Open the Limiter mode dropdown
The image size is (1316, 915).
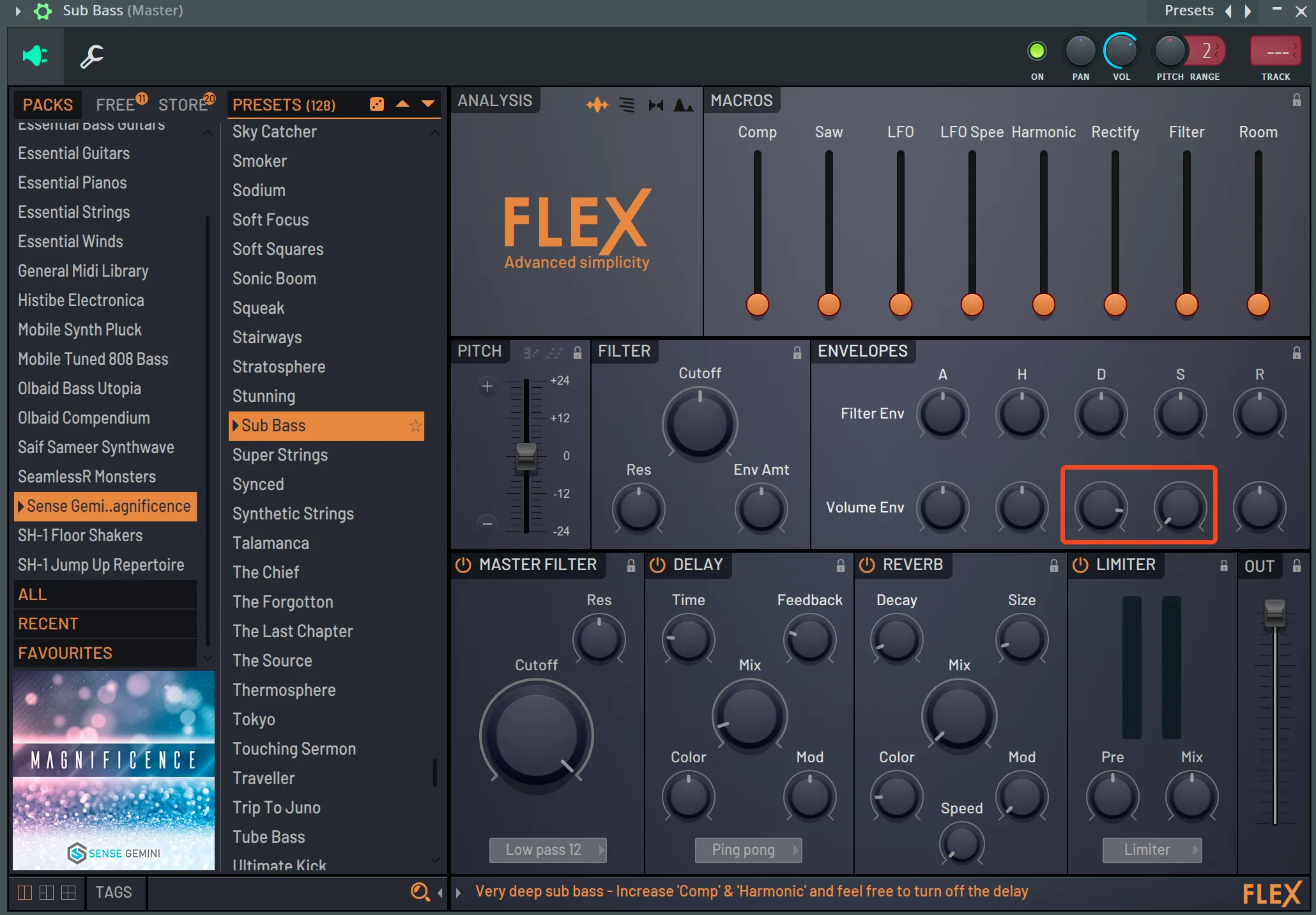coord(1152,850)
